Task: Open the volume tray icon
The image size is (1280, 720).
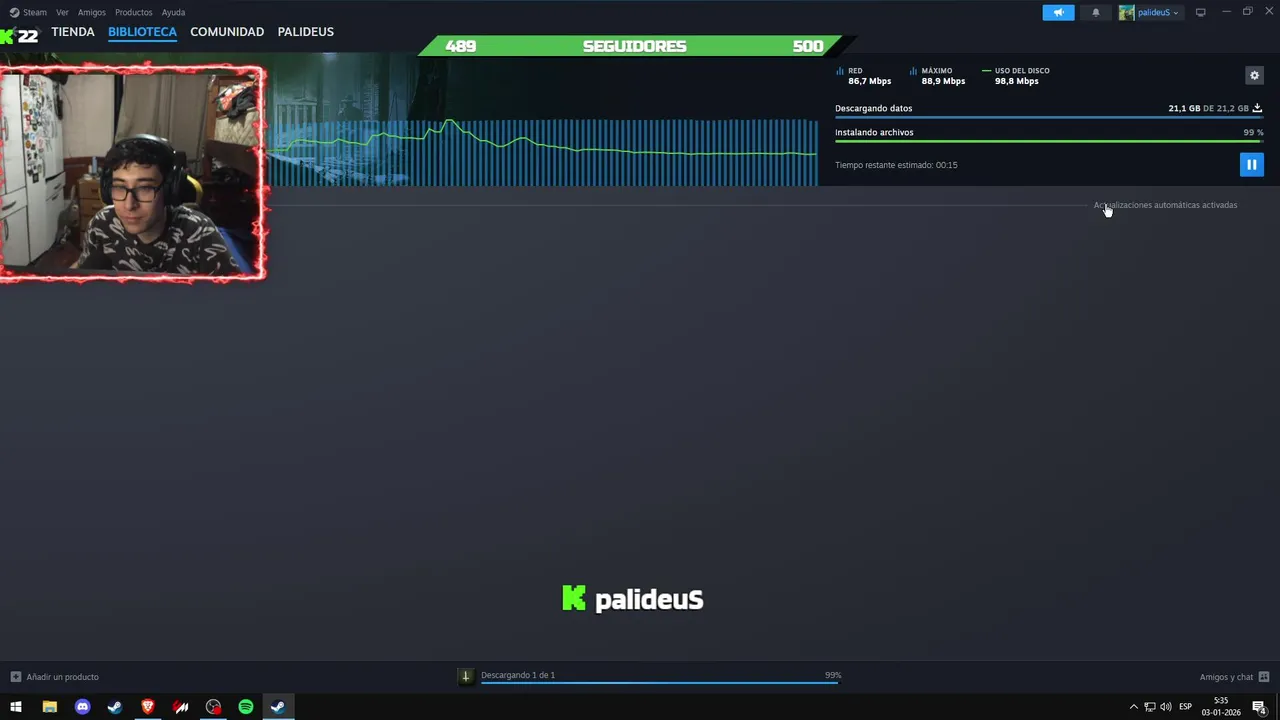Action: 1165,707
